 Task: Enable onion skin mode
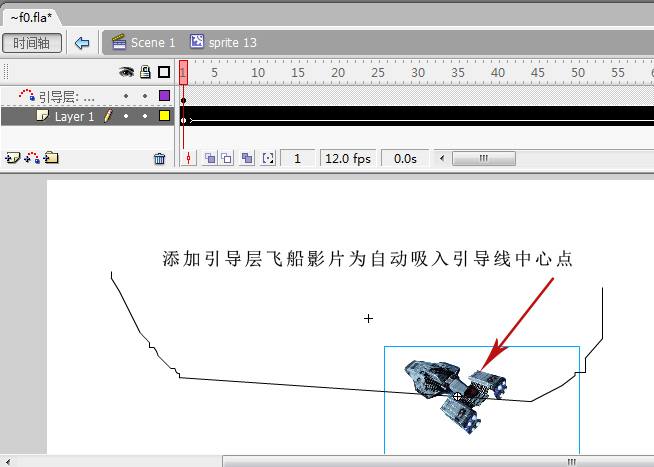211,158
